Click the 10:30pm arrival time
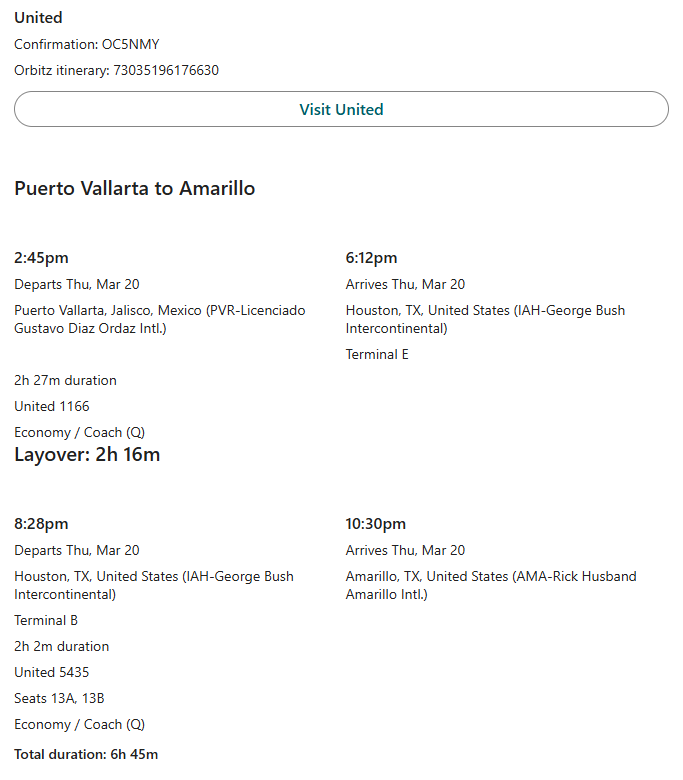The image size is (683, 780). 376,524
